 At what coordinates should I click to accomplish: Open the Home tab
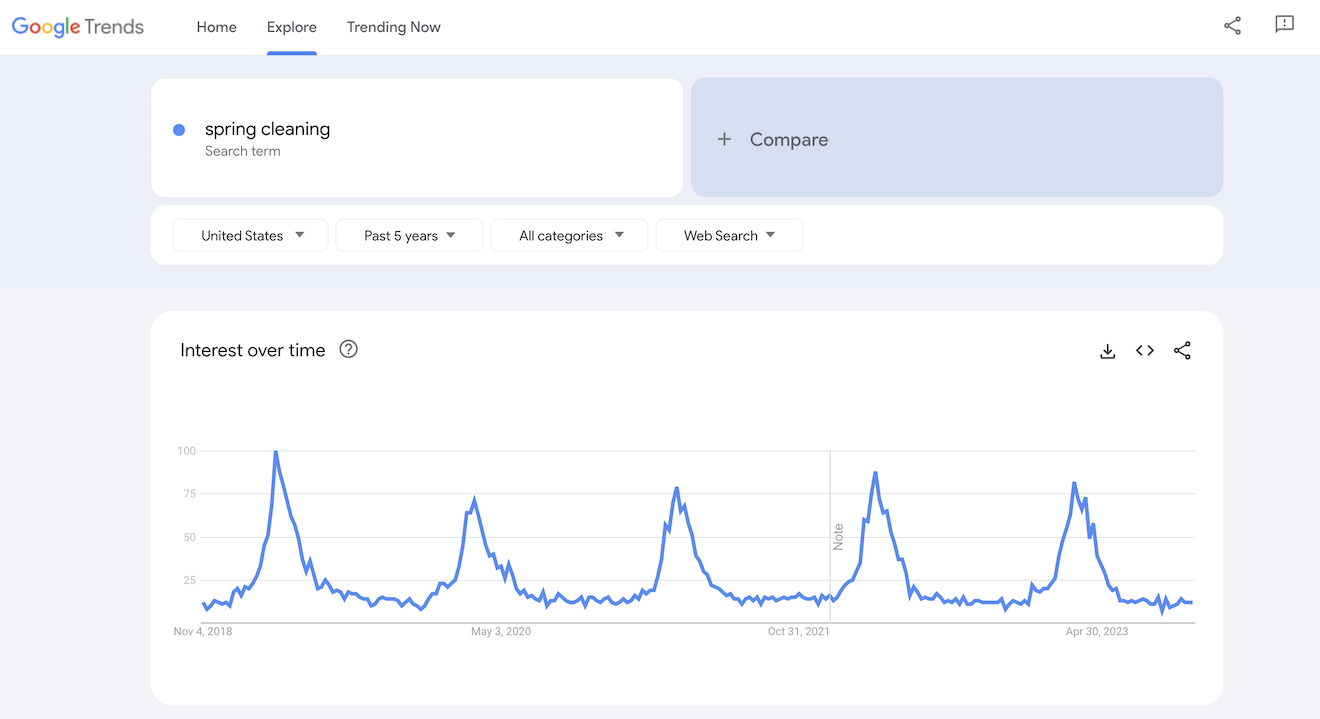tap(216, 27)
